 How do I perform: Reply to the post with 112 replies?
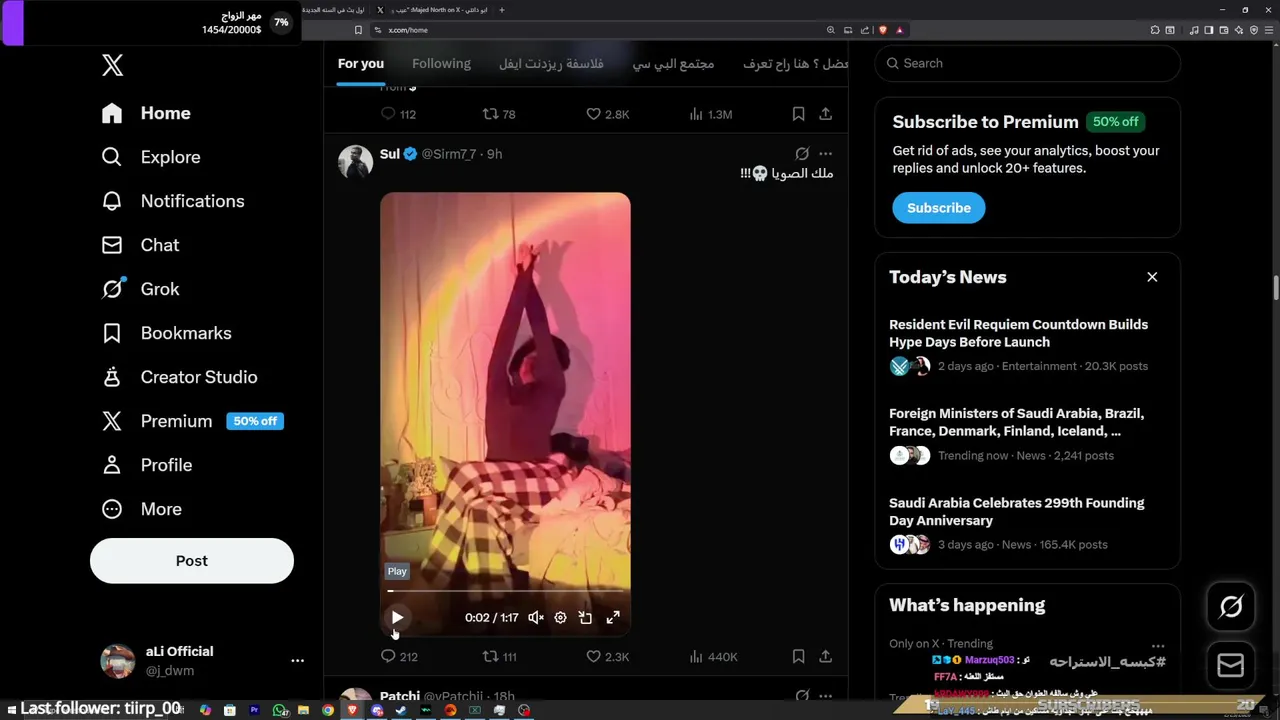[x=398, y=114]
